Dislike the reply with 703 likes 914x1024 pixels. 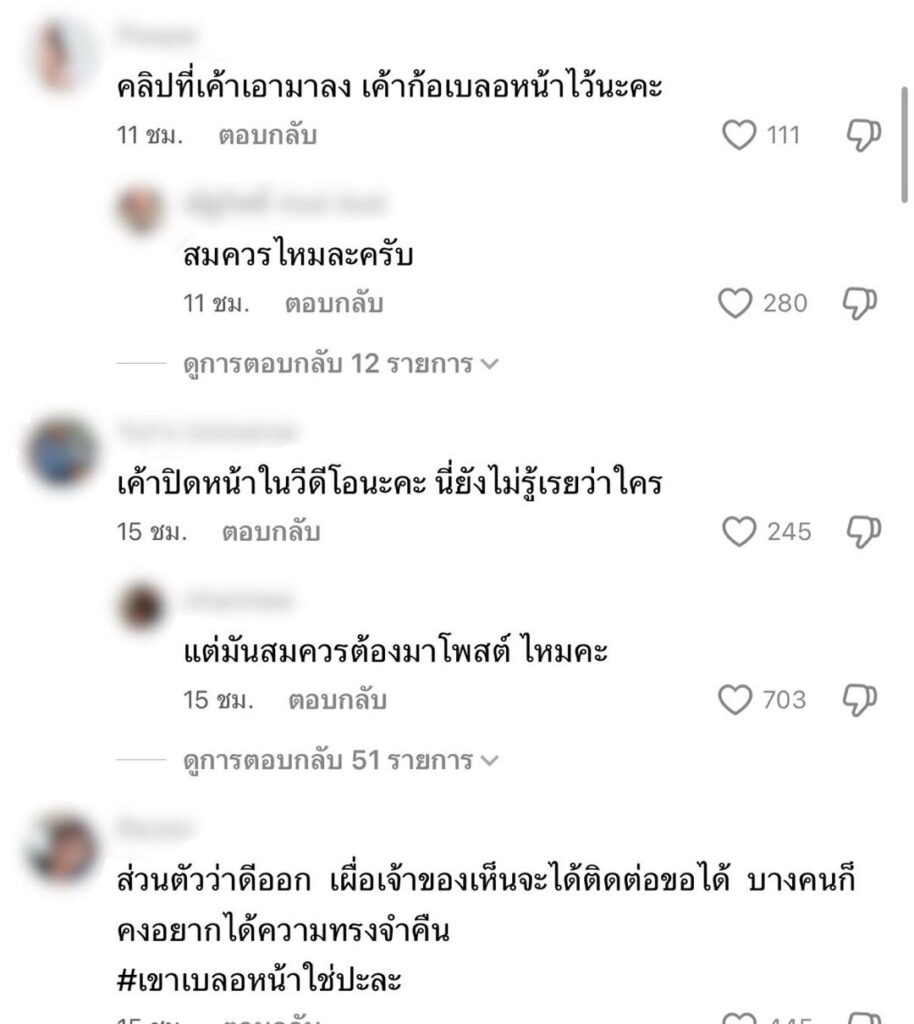[x=859, y=700]
